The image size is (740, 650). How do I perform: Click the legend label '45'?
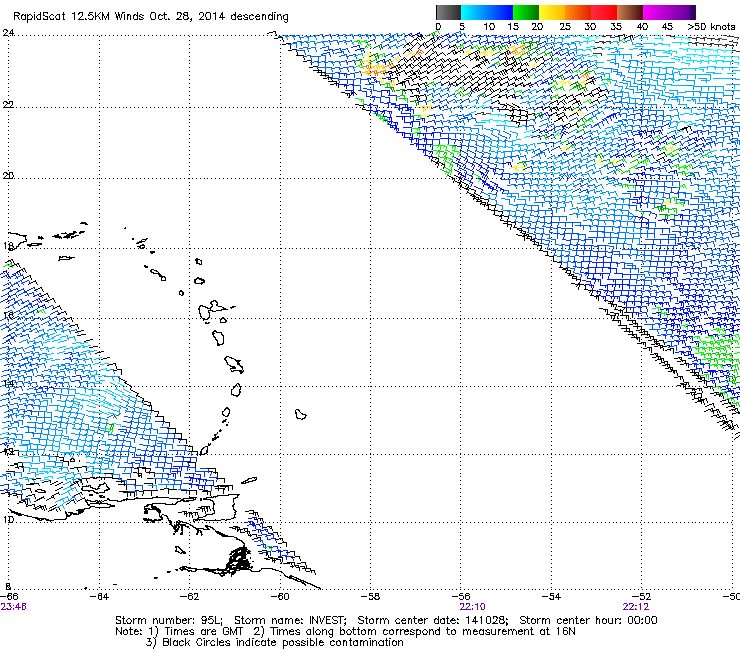point(667,27)
